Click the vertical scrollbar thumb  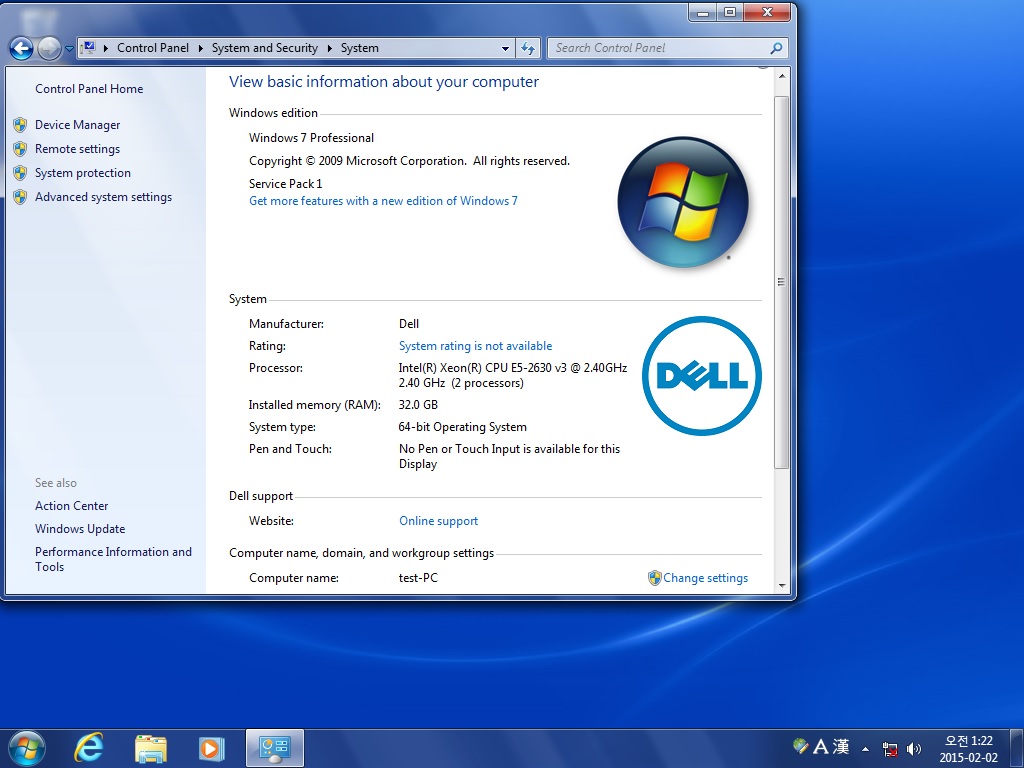coord(782,282)
